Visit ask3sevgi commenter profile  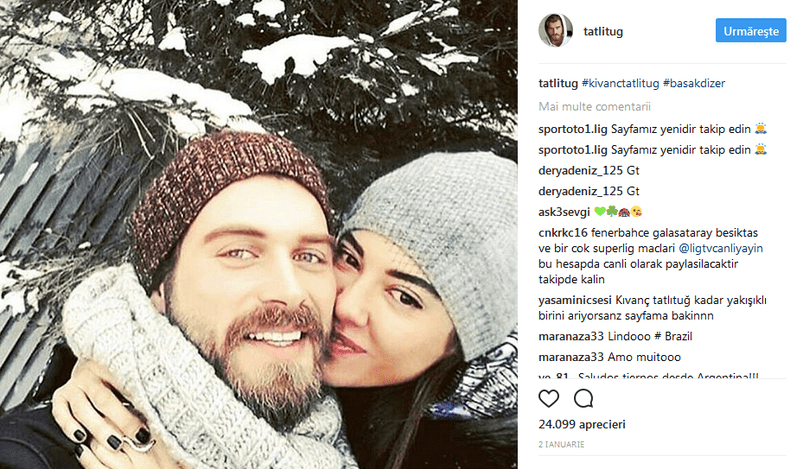click(564, 212)
